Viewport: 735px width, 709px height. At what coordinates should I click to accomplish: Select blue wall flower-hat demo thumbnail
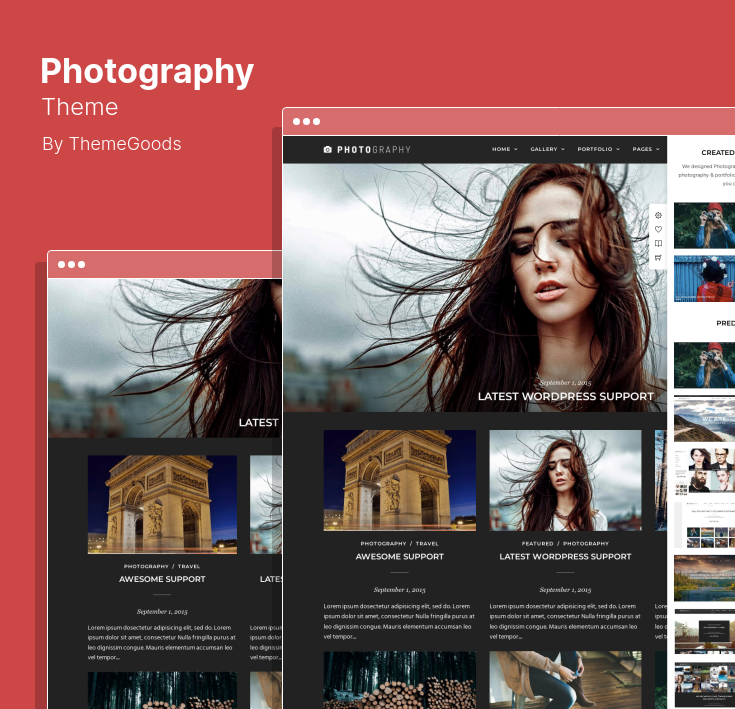point(705,278)
